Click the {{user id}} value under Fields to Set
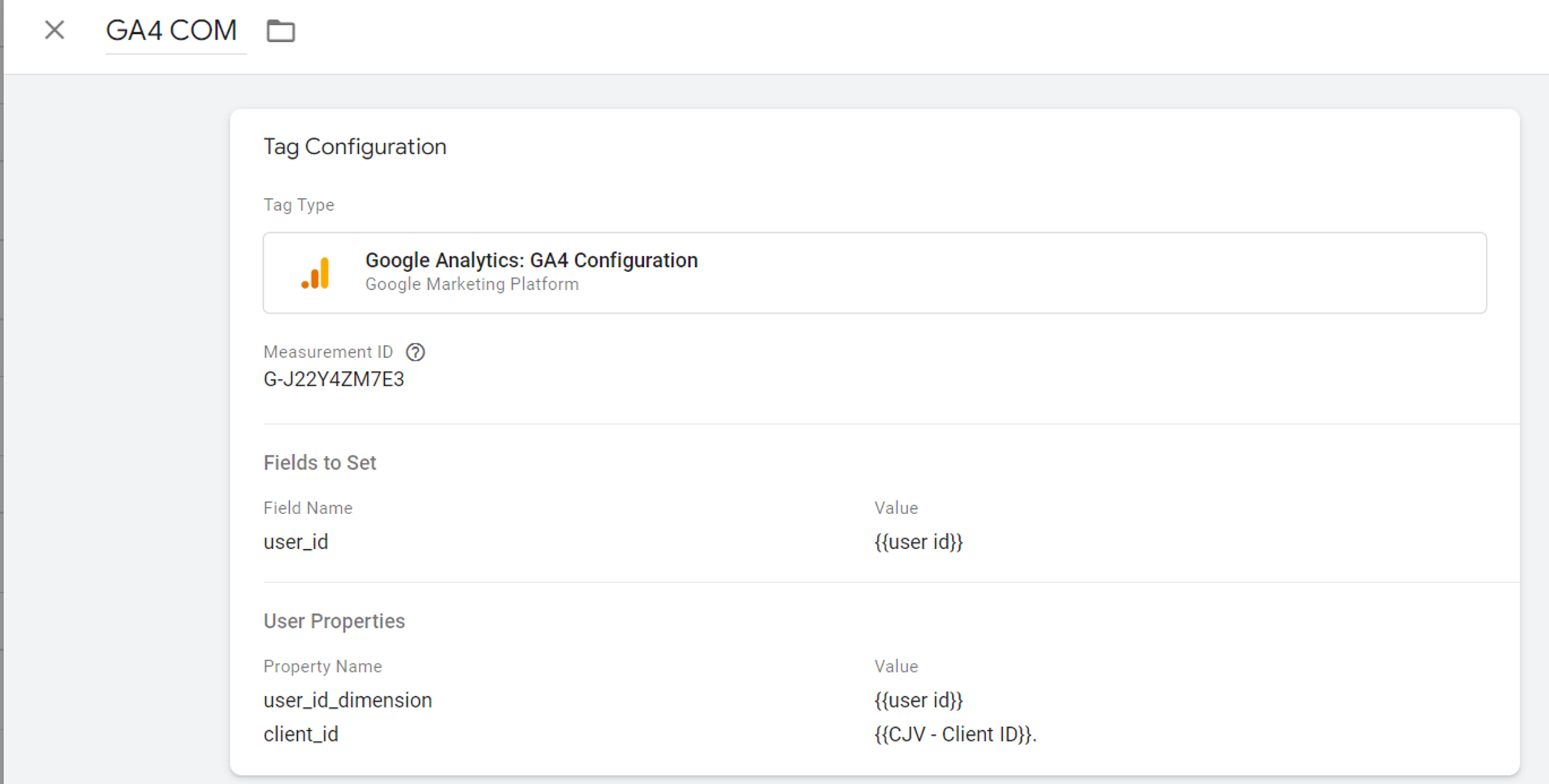Viewport: 1549px width, 784px height. 918,542
